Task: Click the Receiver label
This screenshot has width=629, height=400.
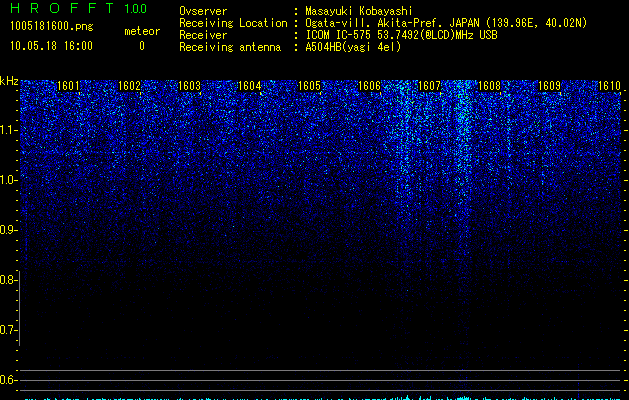Action: (203, 35)
